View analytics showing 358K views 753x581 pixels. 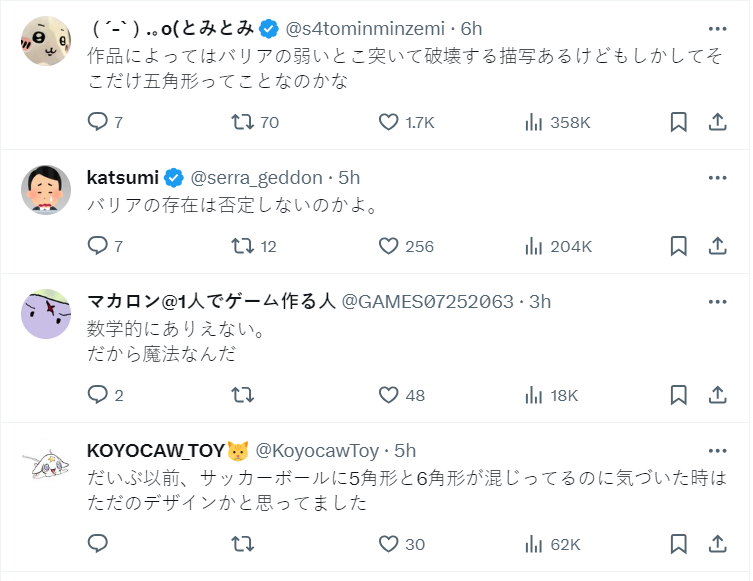tap(534, 122)
